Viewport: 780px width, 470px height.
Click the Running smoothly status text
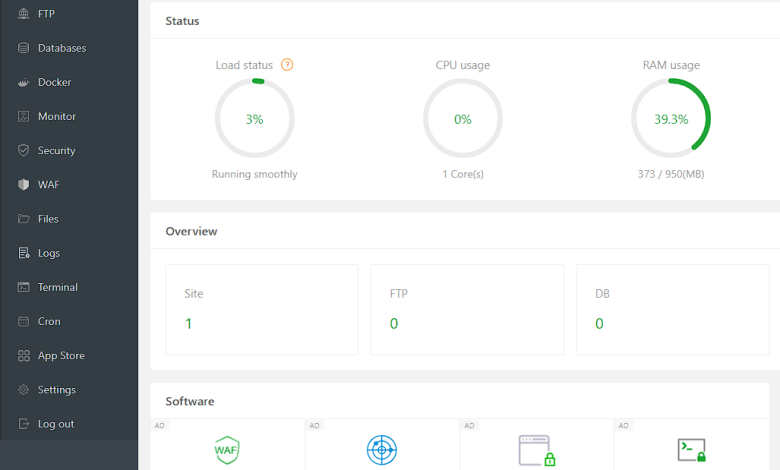255,174
